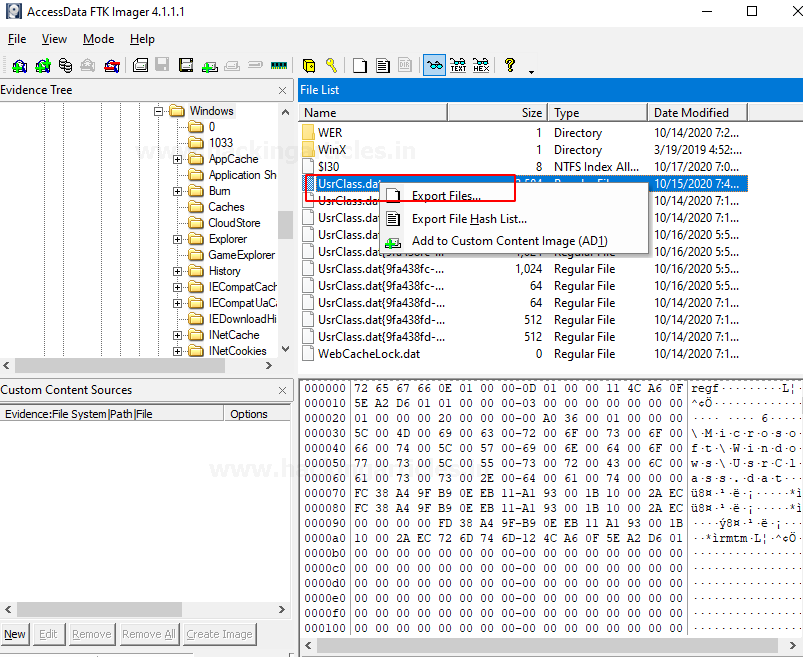Open the Image Mounting tool icon
Image resolution: width=803 pixels, height=657 pixels.
[x=65, y=66]
